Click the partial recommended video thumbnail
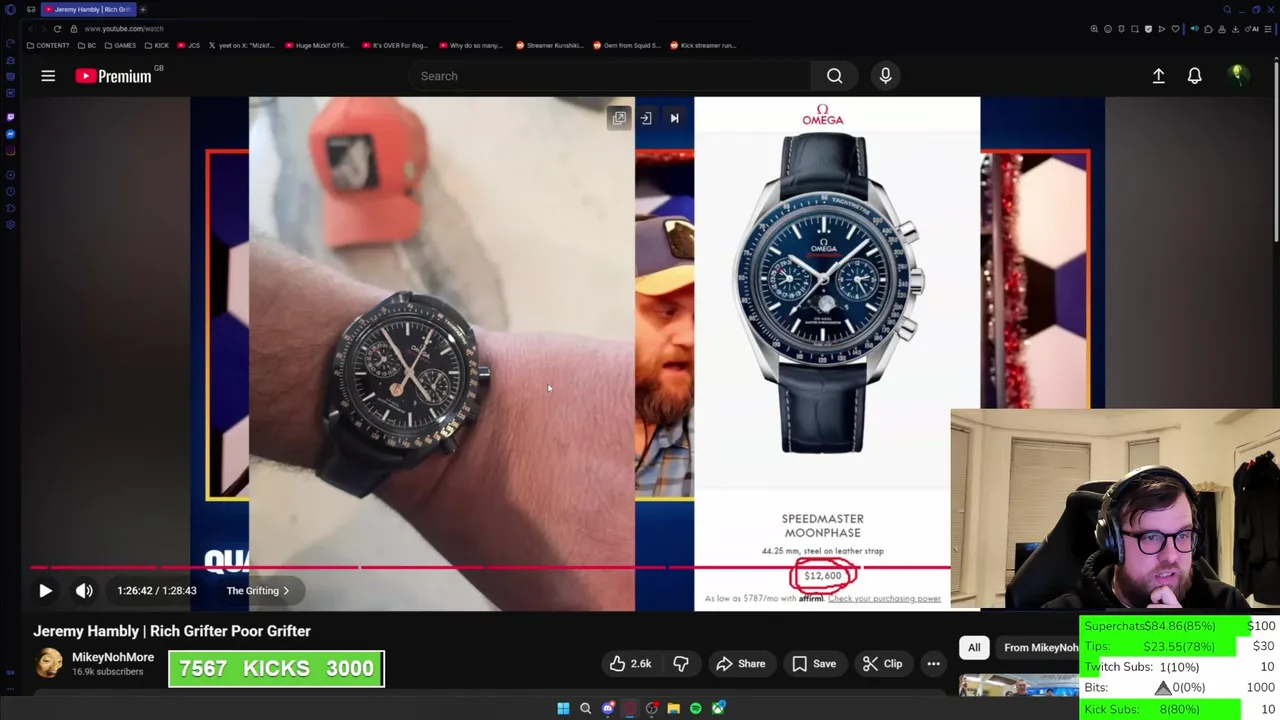 pyautogui.click(x=1018, y=686)
